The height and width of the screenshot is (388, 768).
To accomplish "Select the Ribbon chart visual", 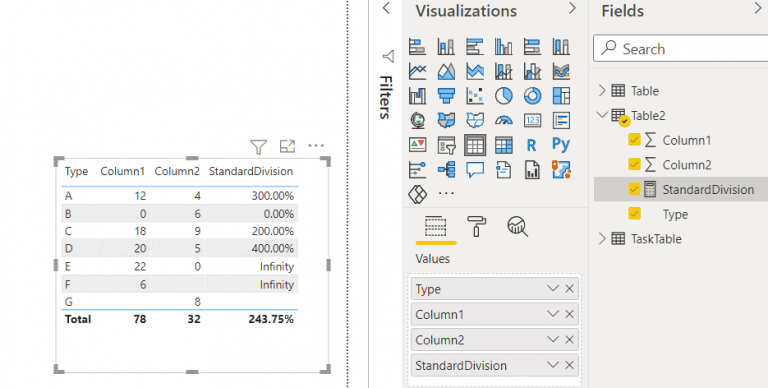I will pyautogui.click(x=561, y=72).
